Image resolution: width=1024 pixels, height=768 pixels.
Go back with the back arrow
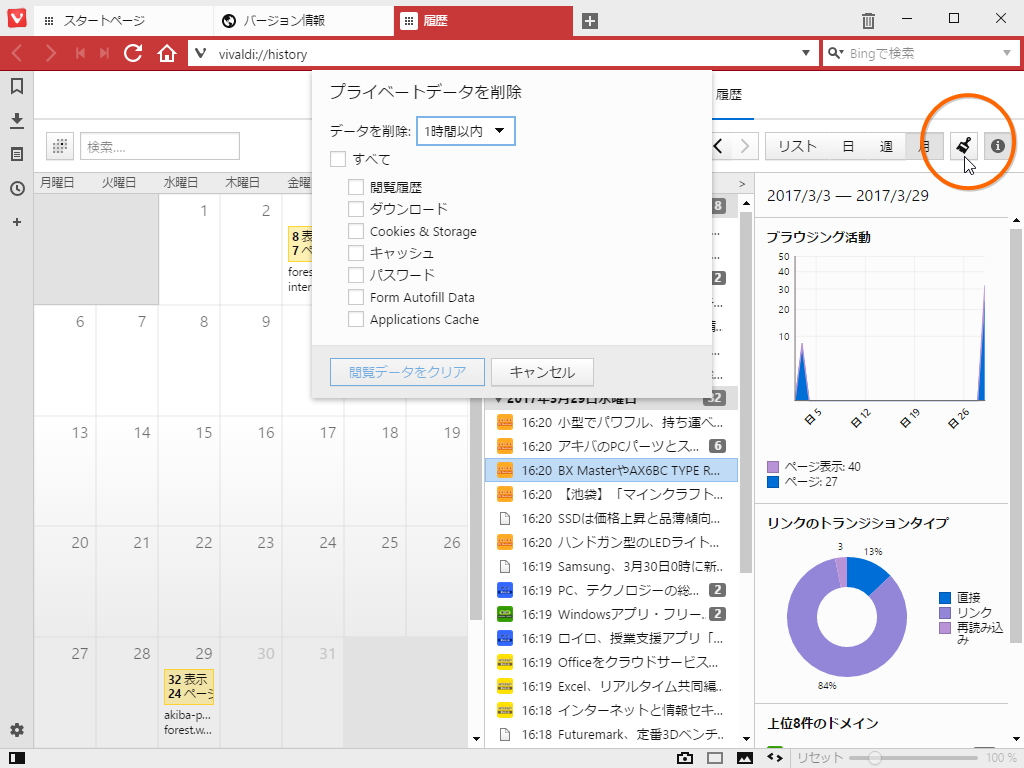point(18,54)
